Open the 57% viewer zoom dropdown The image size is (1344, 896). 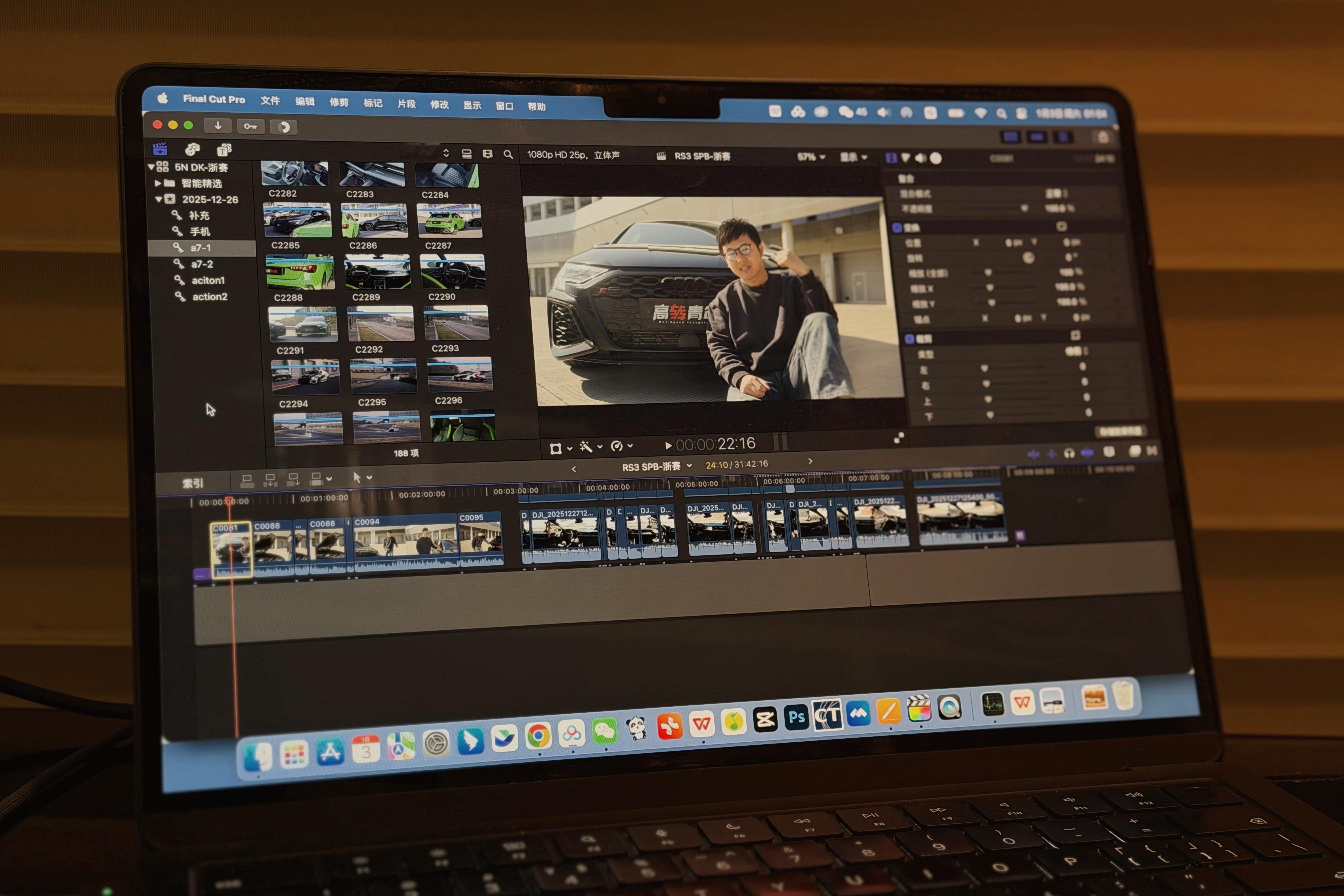[x=811, y=157]
